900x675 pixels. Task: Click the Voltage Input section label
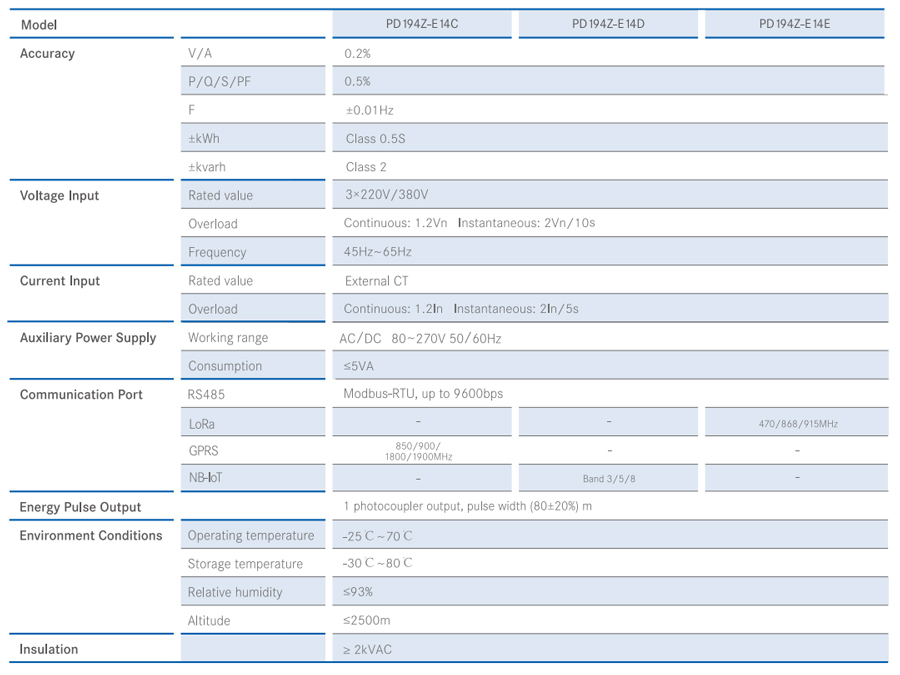[59, 196]
